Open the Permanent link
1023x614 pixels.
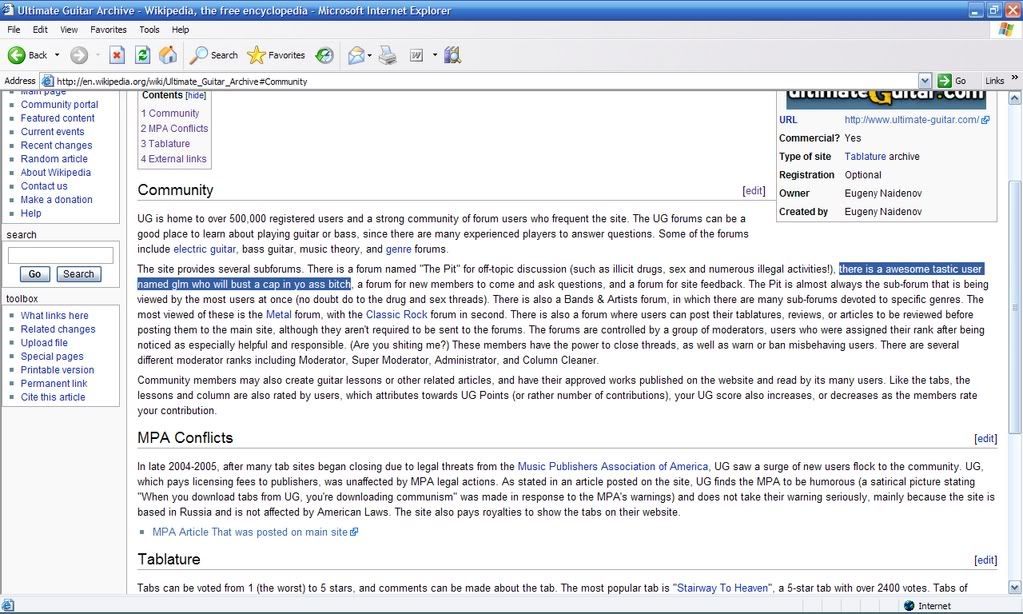click(53, 384)
